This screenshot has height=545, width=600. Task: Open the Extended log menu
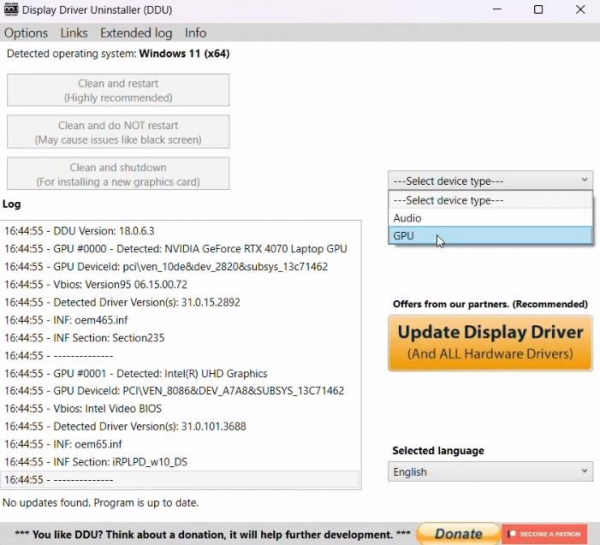pos(136,33)
